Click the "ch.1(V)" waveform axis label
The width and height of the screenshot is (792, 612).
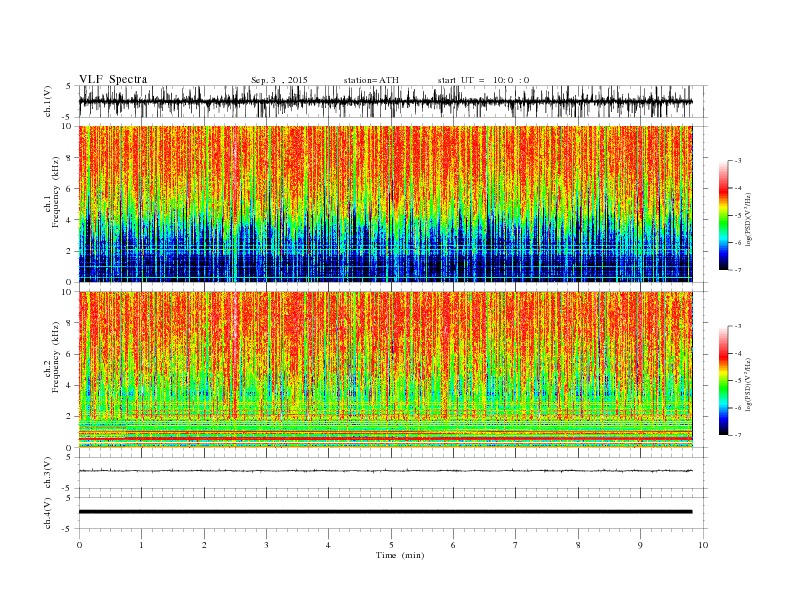[48, 101]
